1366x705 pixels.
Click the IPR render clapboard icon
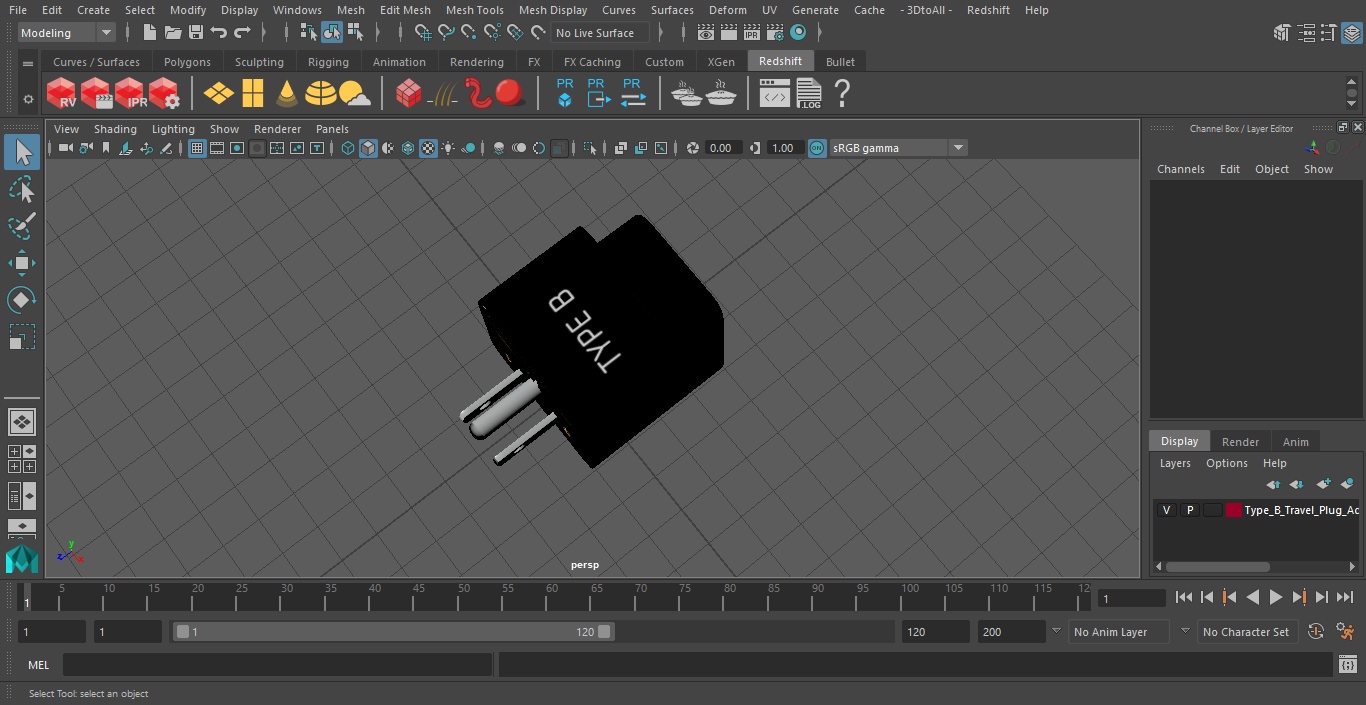point(751,33)
